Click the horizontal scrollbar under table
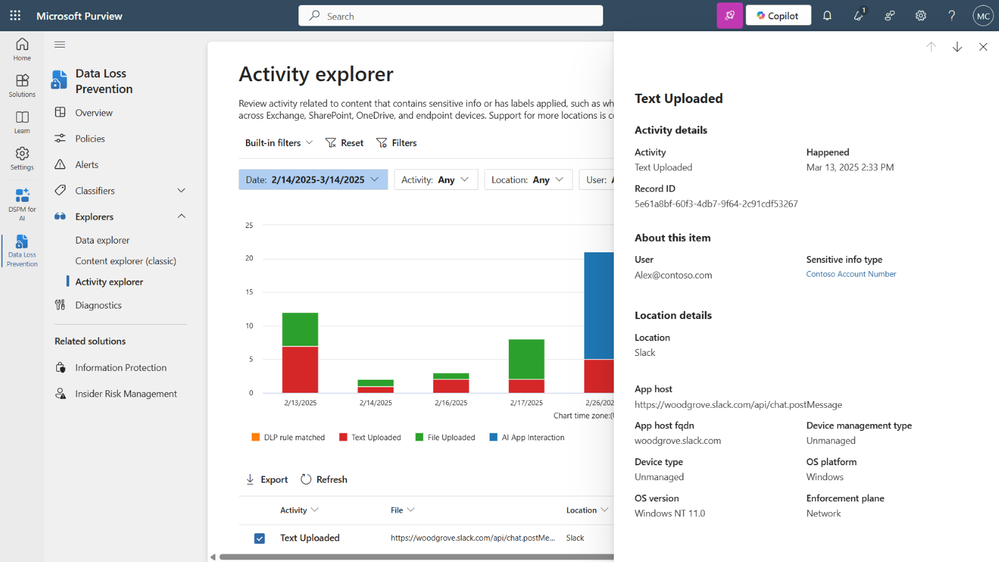The width and height of the screenshot is (999, 562). coord(416,557)
